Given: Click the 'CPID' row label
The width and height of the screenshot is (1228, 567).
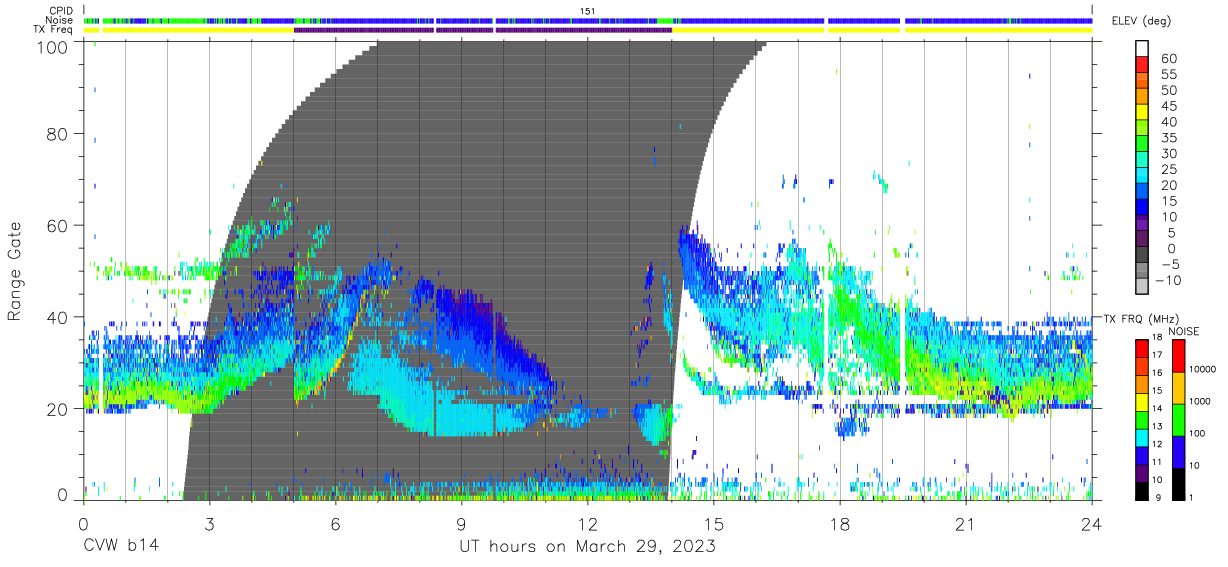Looking at the screenshot, I should point(60,11).
